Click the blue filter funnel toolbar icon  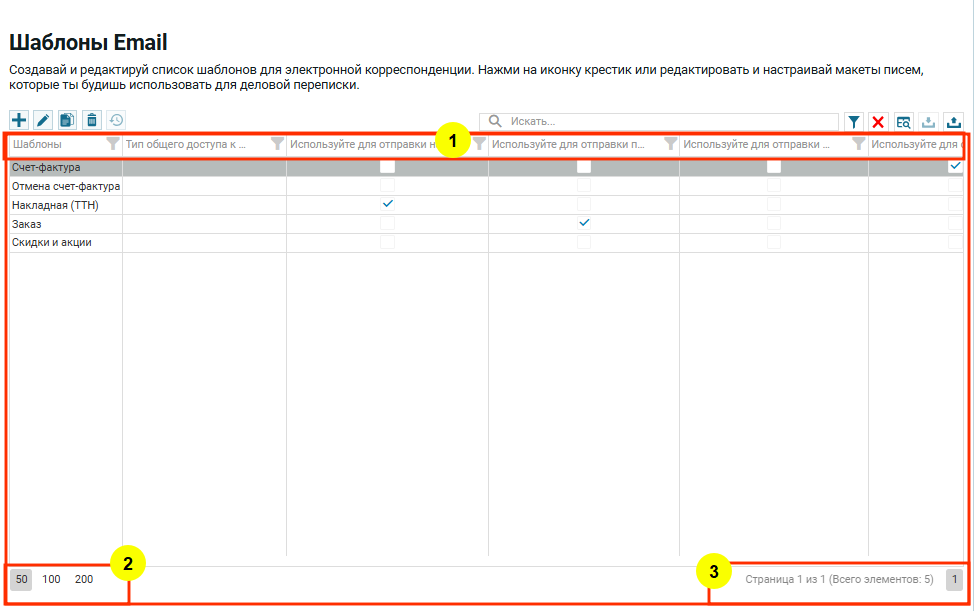pyautogui.click(x=854, y=122)
